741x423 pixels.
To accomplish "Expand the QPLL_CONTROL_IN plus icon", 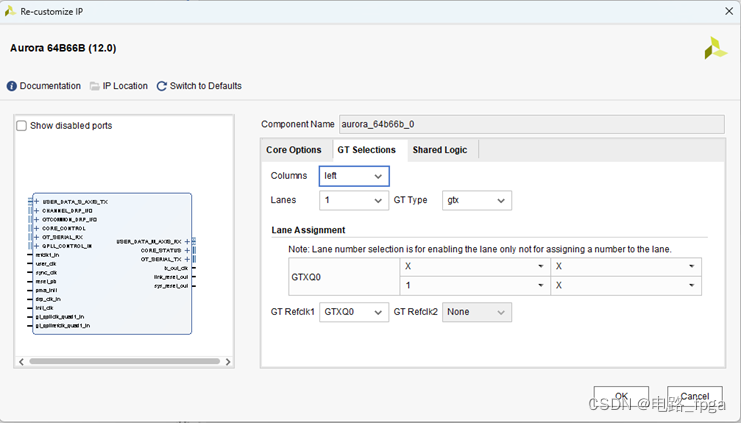I will 36,246.
